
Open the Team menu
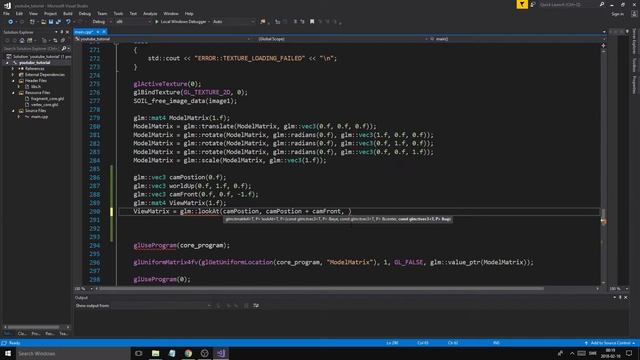coord(102,13)
